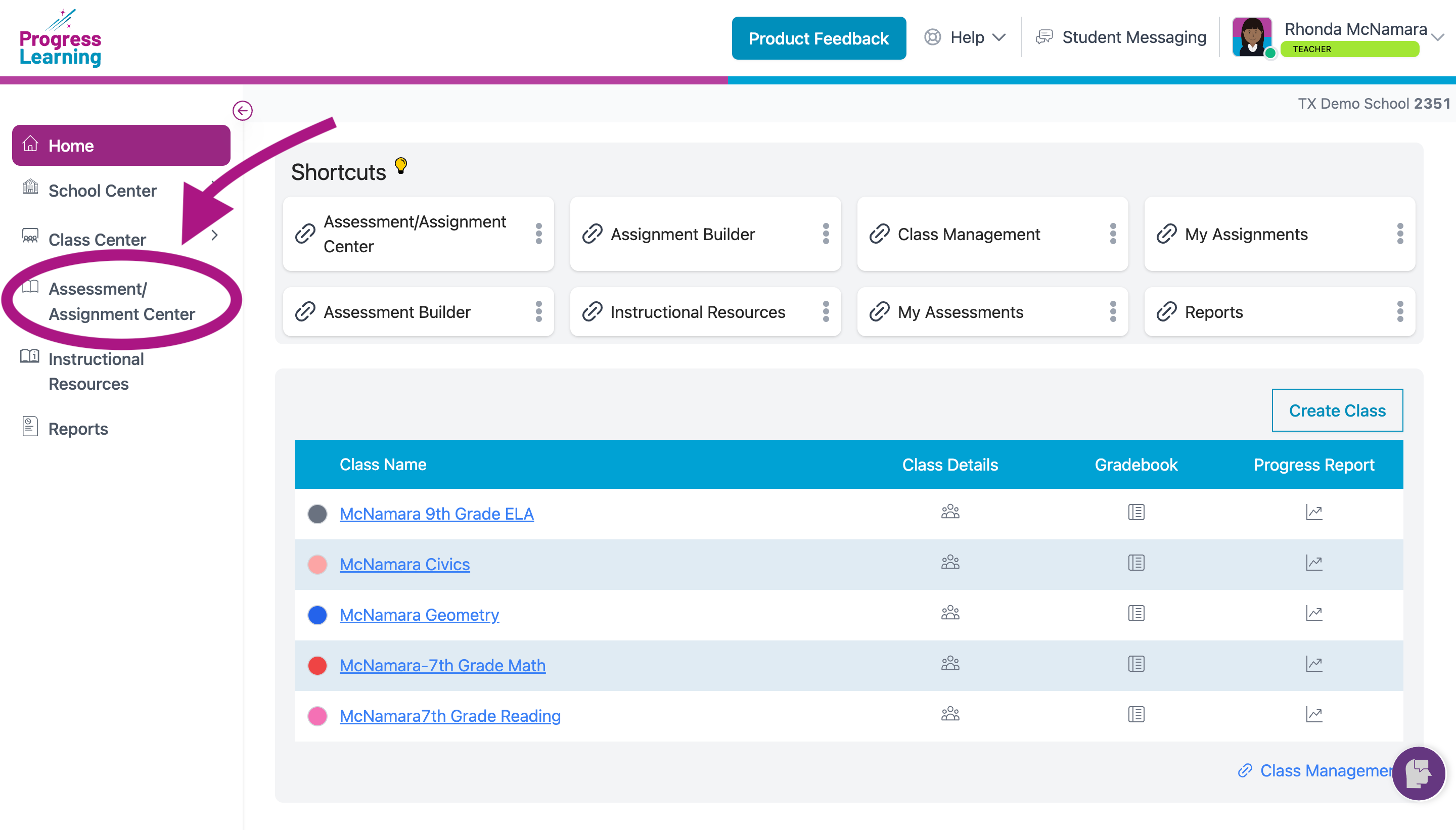View progress report for McNamara7th Grade Reading
The height and width of the screenshot is (830, 1456).
click(1313, 714)
